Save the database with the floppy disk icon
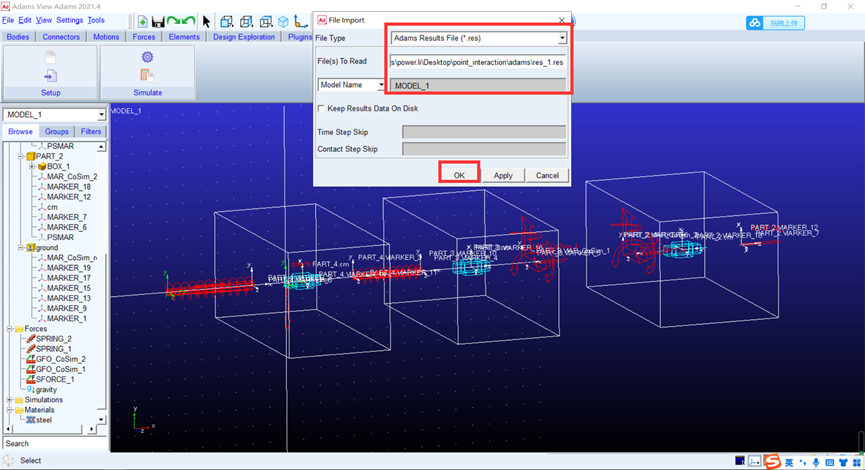This screenshot has height=470, width=865. click(158, 22)
